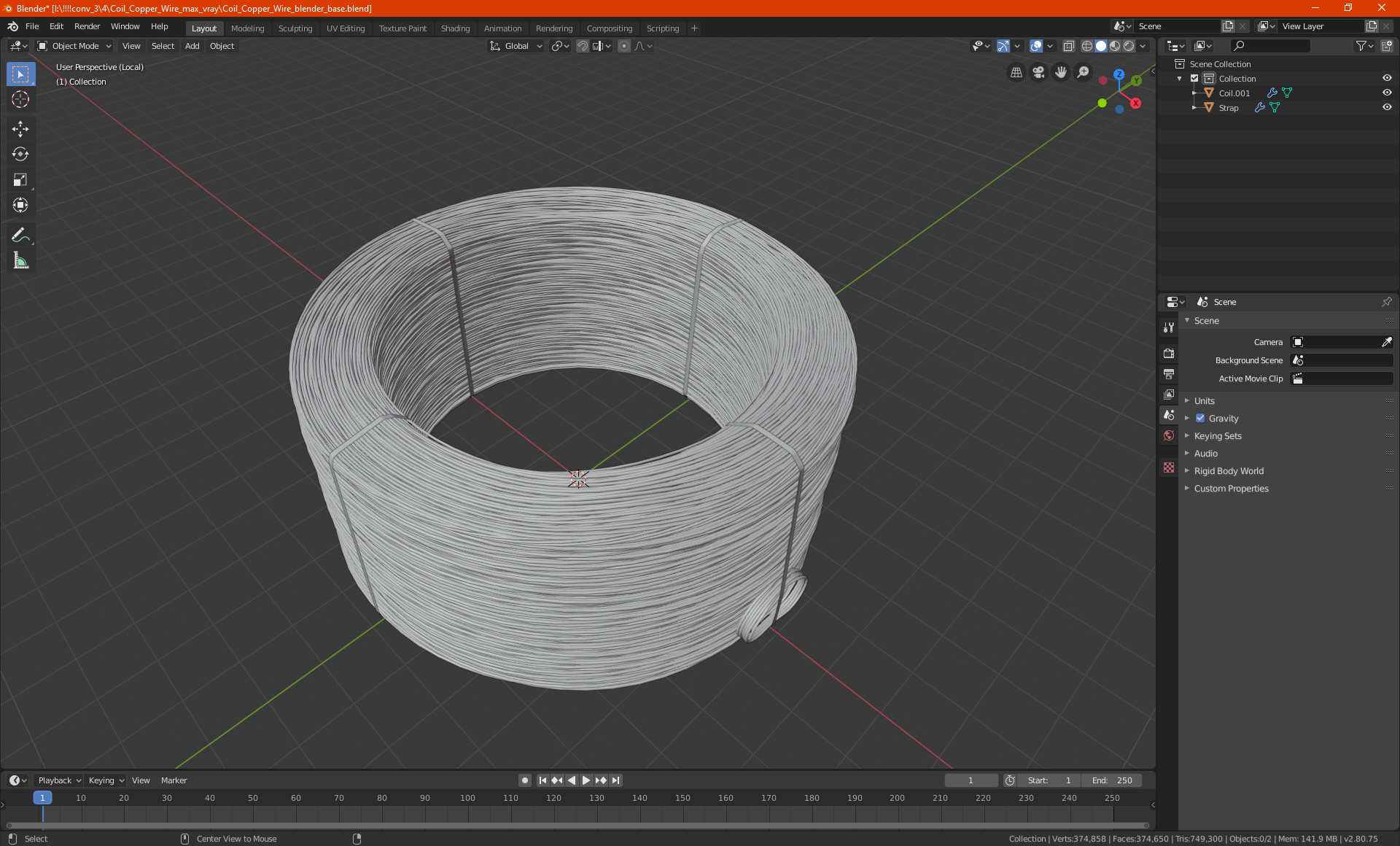Uncheck the Gravity checkbox
This screenshot has width=1400, height=846.
point(1200,418)
